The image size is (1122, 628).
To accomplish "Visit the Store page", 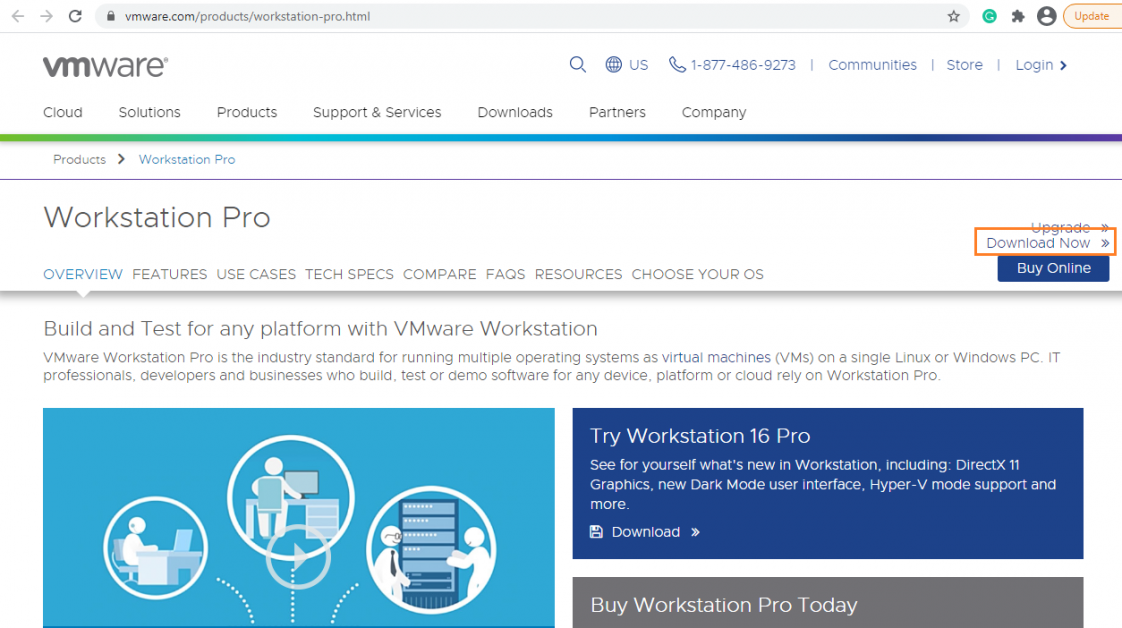I will pyautogui.click(x=964, y=64).
